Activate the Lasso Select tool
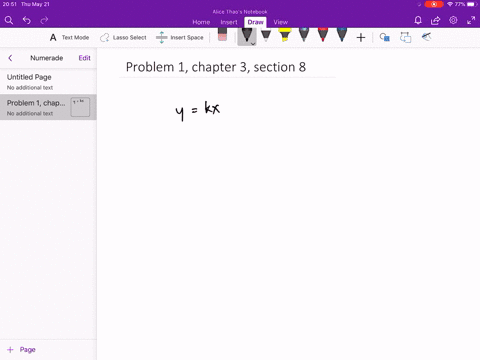This screenshot has width=480, height=360. [x=123, y=37]
